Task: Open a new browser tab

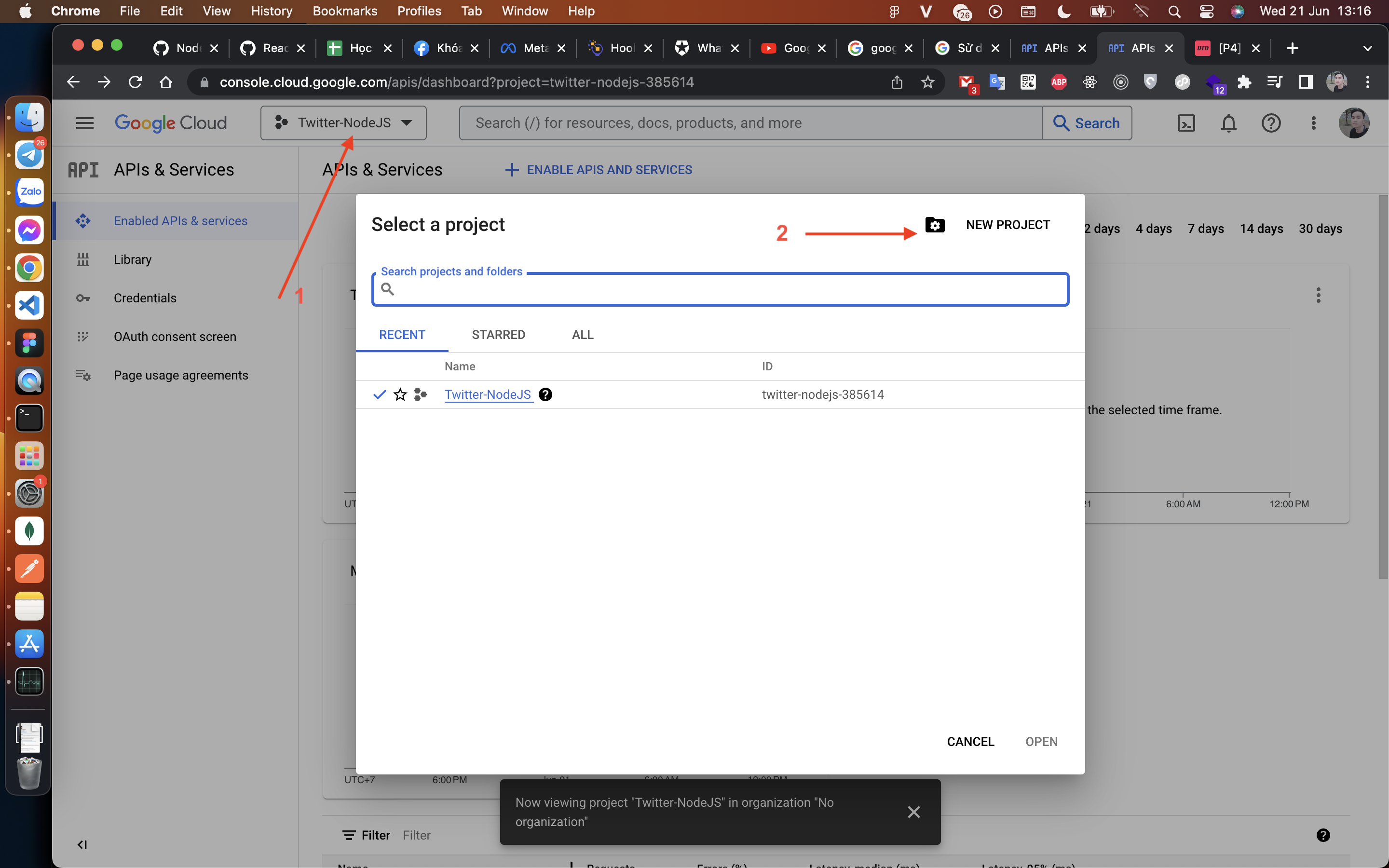Action: click(x=1292, y=48)
